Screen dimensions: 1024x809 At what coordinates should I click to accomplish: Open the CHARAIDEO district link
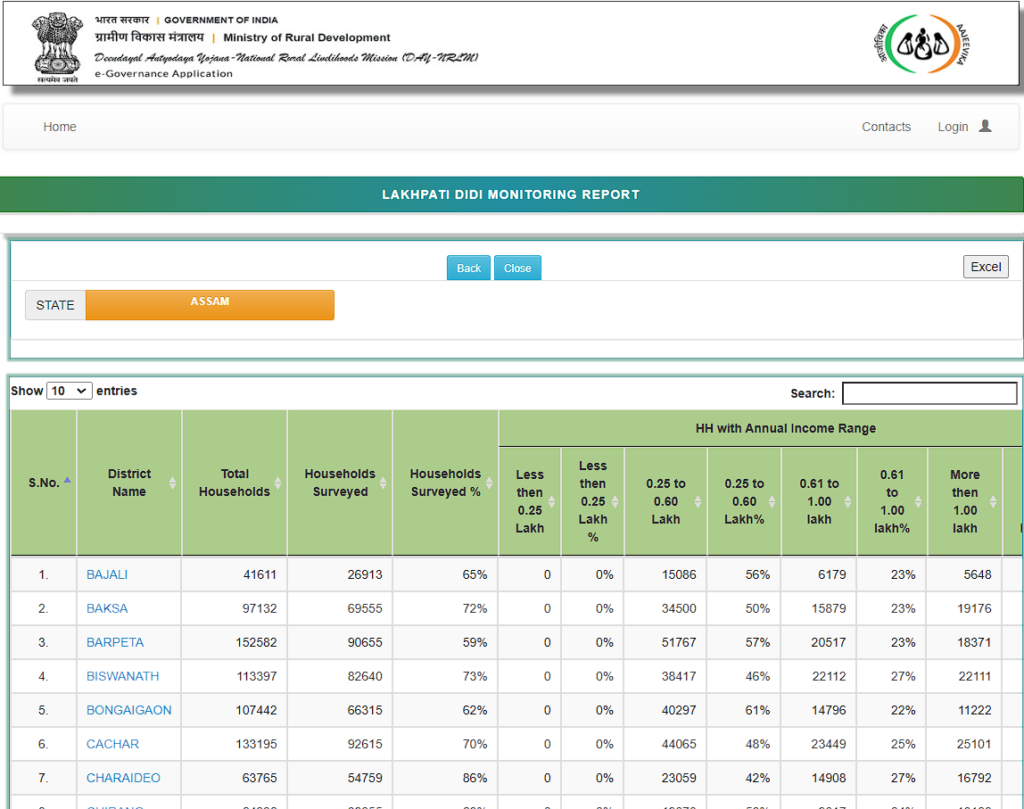point(123,778)
